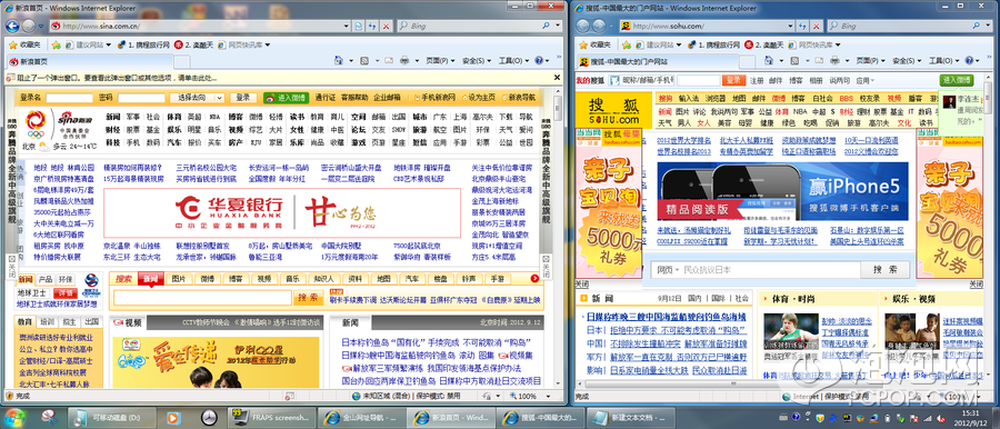Viewport: 1000px width, 429px height.
Task: Click the Sina 登录名 input field
Action: (x=69, y=98)
